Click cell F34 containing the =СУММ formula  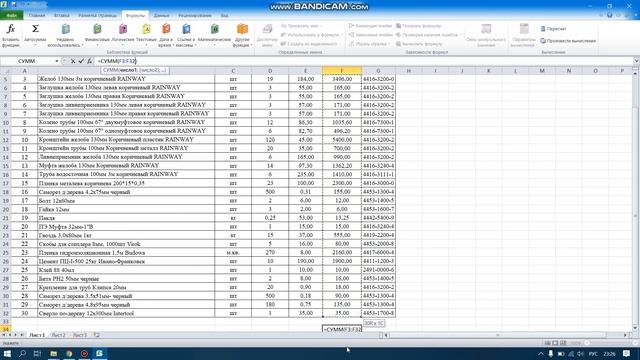tap(342, 329)
